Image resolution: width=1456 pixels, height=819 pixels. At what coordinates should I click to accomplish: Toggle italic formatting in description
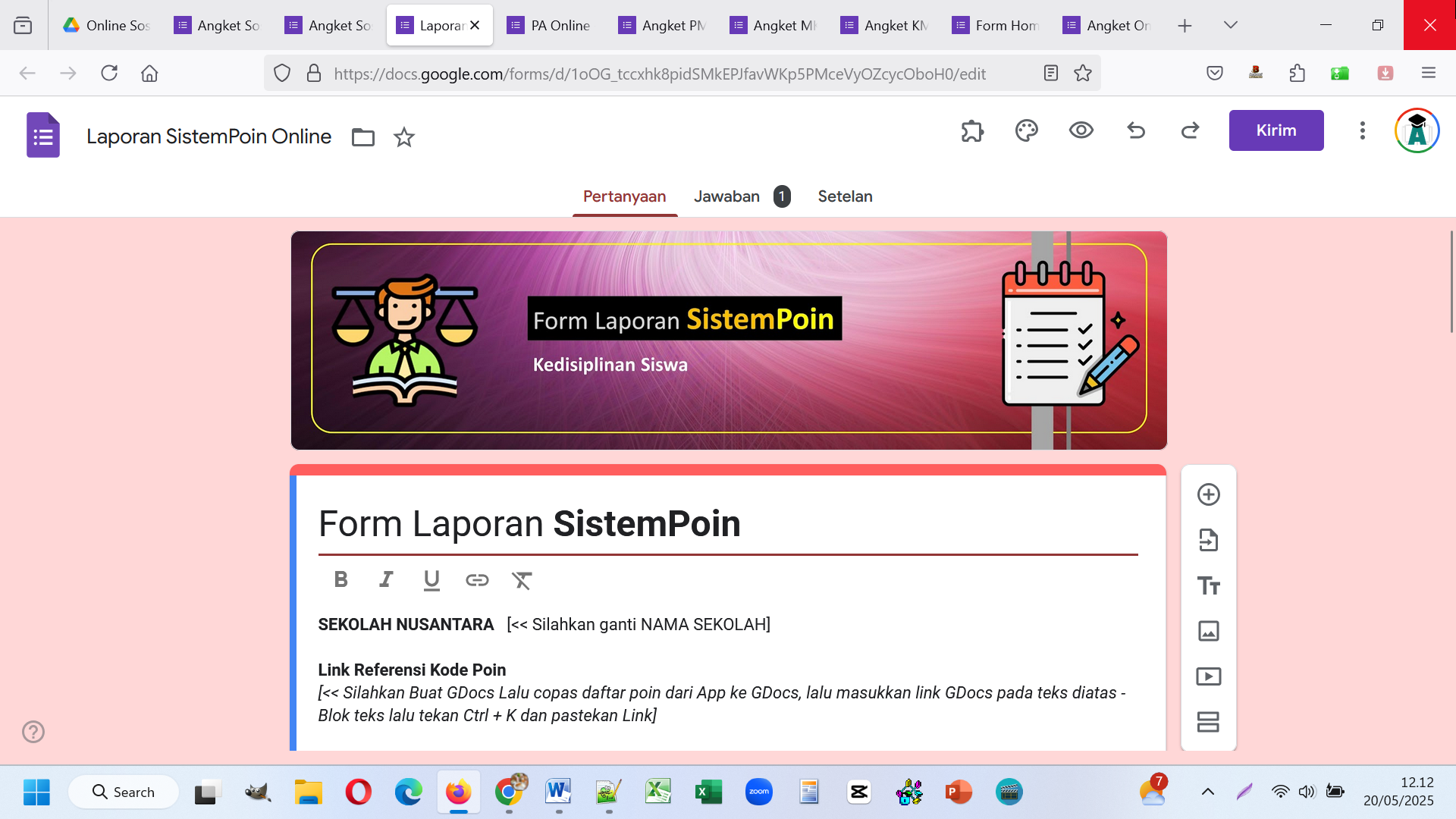(386, 580)
